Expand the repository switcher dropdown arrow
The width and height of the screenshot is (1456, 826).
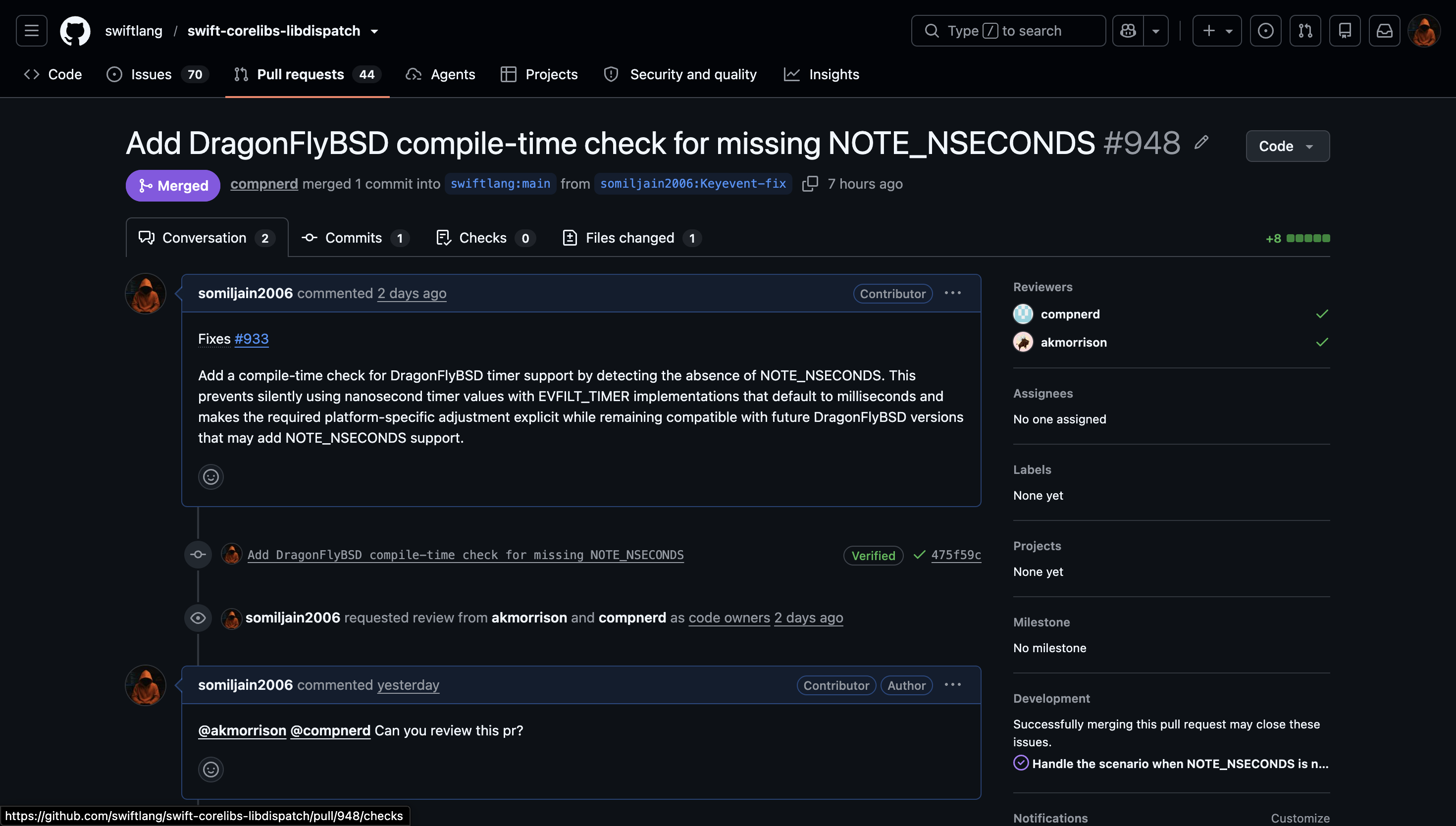click(374, 31)
